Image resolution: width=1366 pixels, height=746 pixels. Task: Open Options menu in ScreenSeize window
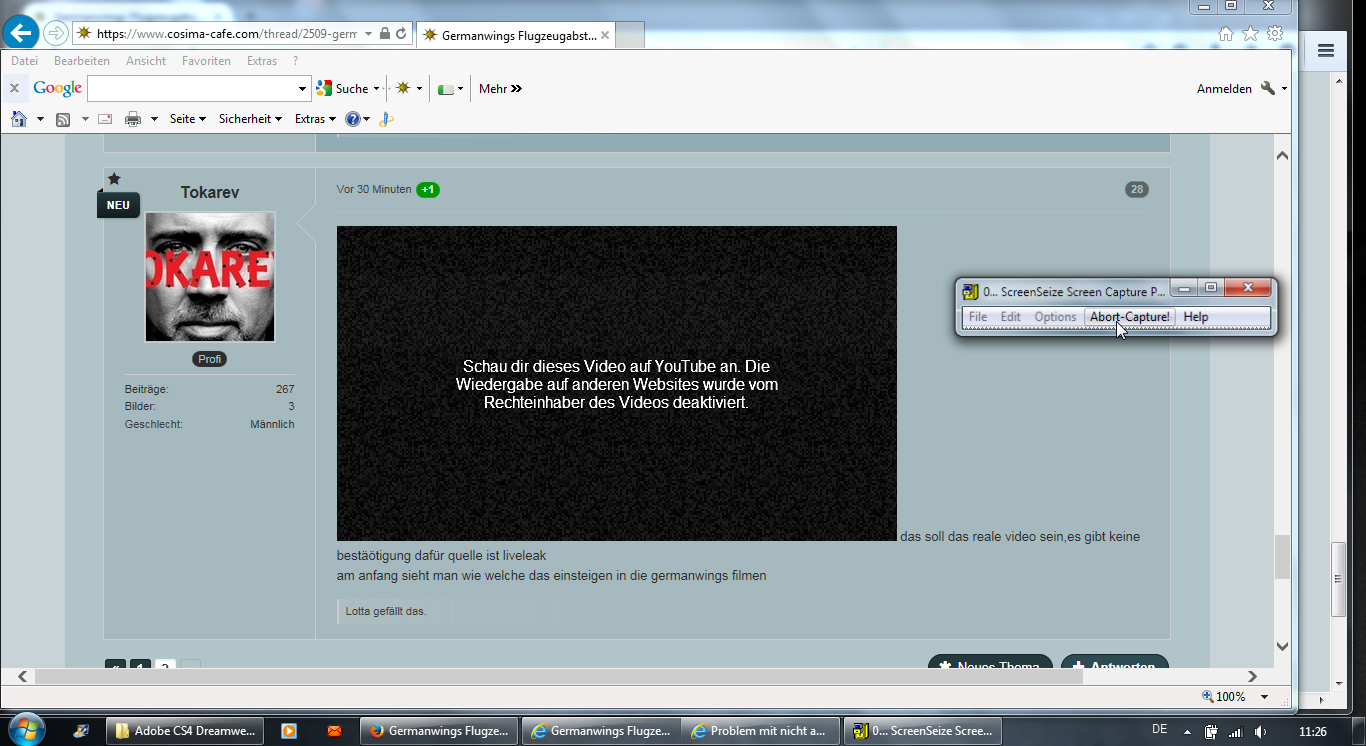coord(1055,317)
